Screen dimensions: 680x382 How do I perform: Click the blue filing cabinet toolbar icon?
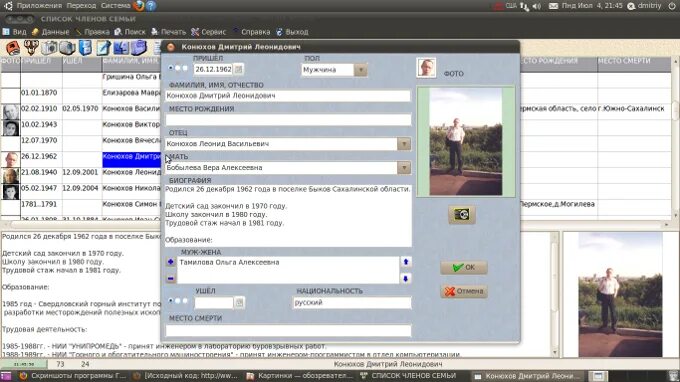[x=85, y=47]
